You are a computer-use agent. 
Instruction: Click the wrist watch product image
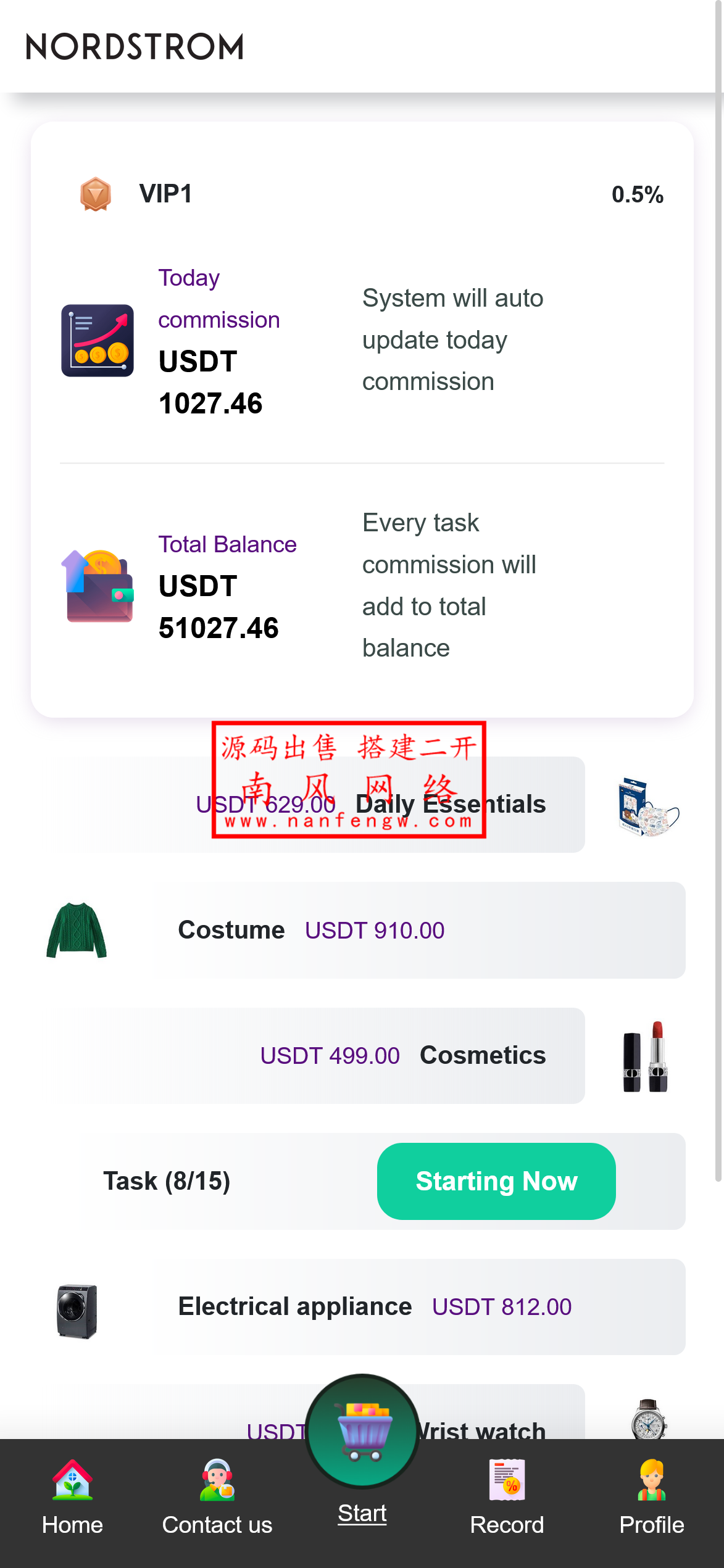(649, 1419)
